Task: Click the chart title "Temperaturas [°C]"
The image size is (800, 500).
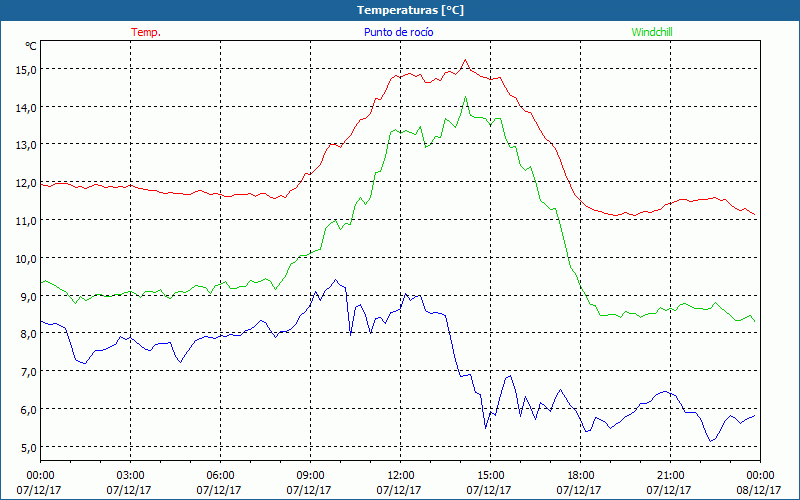Action: [410, 10]
